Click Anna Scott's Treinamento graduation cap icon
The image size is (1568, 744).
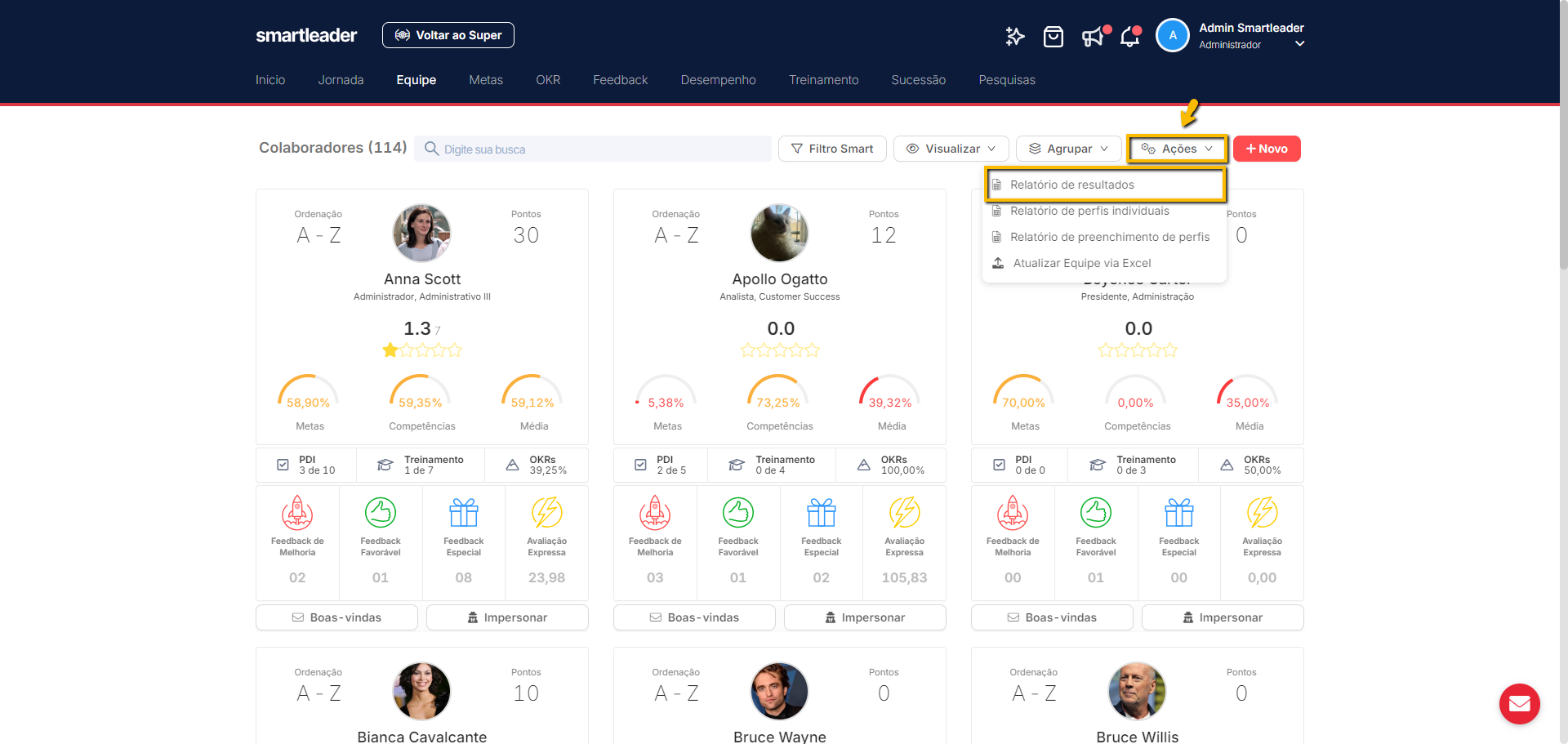(x=385, y=465)
